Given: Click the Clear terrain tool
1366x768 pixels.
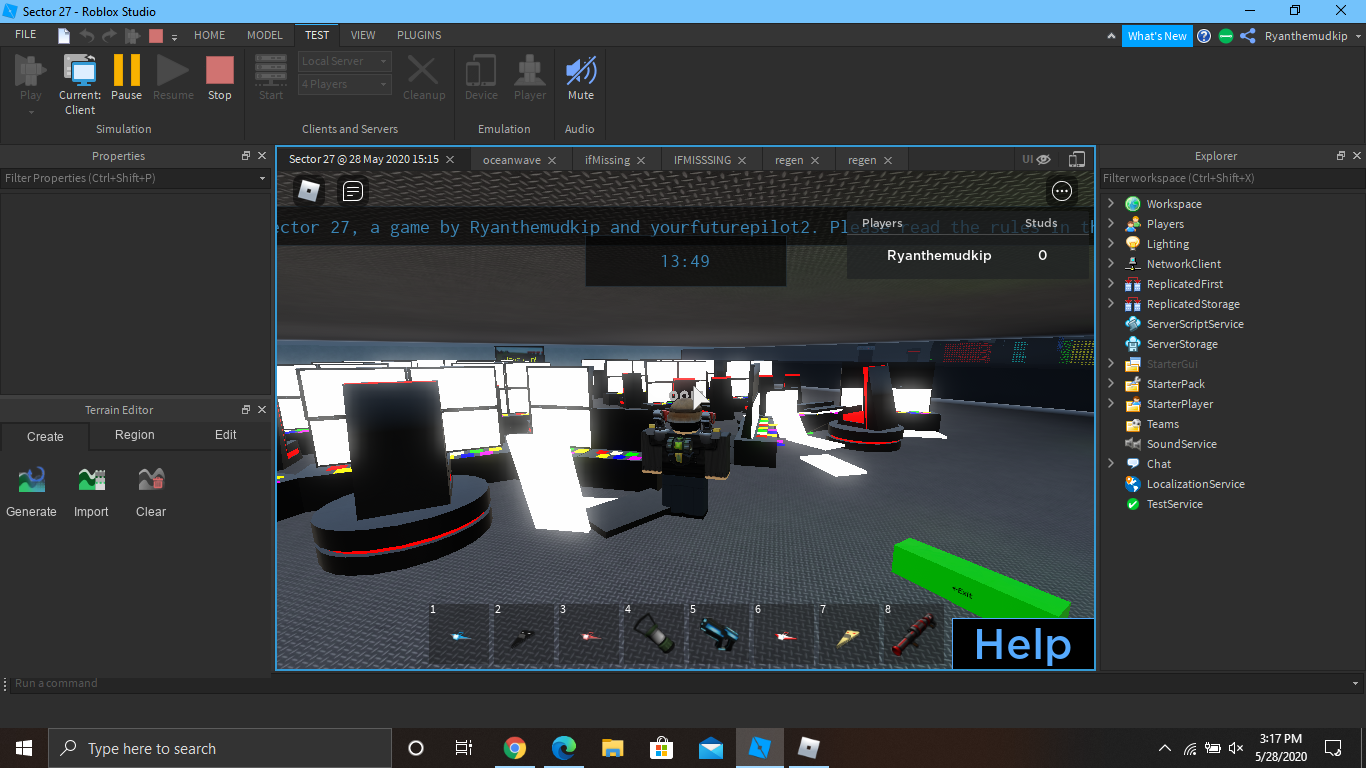Looking at the screenshot, I should [151, 491].
